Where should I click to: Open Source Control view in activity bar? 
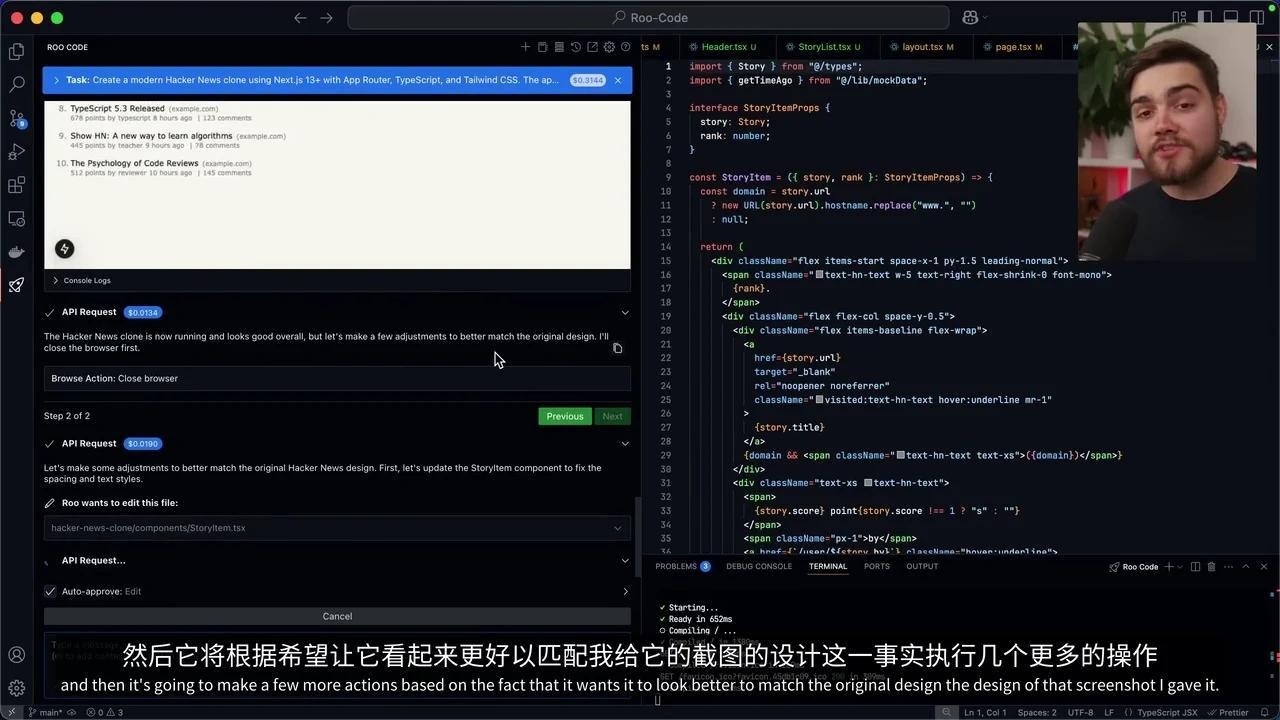pyautogui.click(x=16, y=118)
